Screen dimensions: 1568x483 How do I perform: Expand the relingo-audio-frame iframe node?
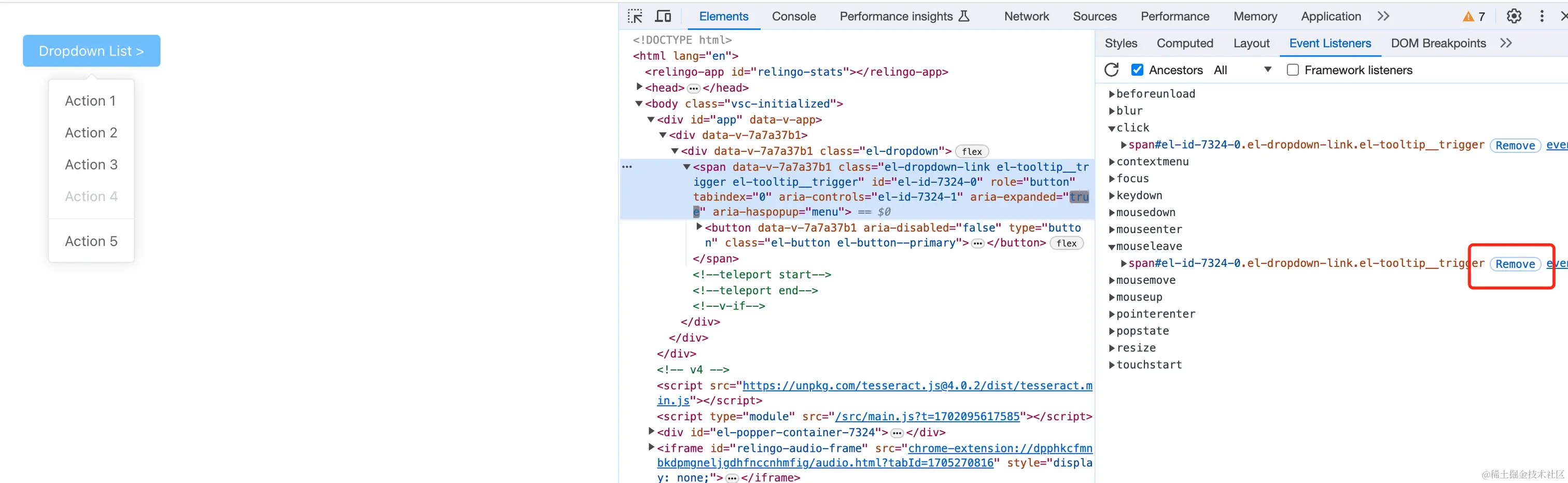tap(651, 448)
